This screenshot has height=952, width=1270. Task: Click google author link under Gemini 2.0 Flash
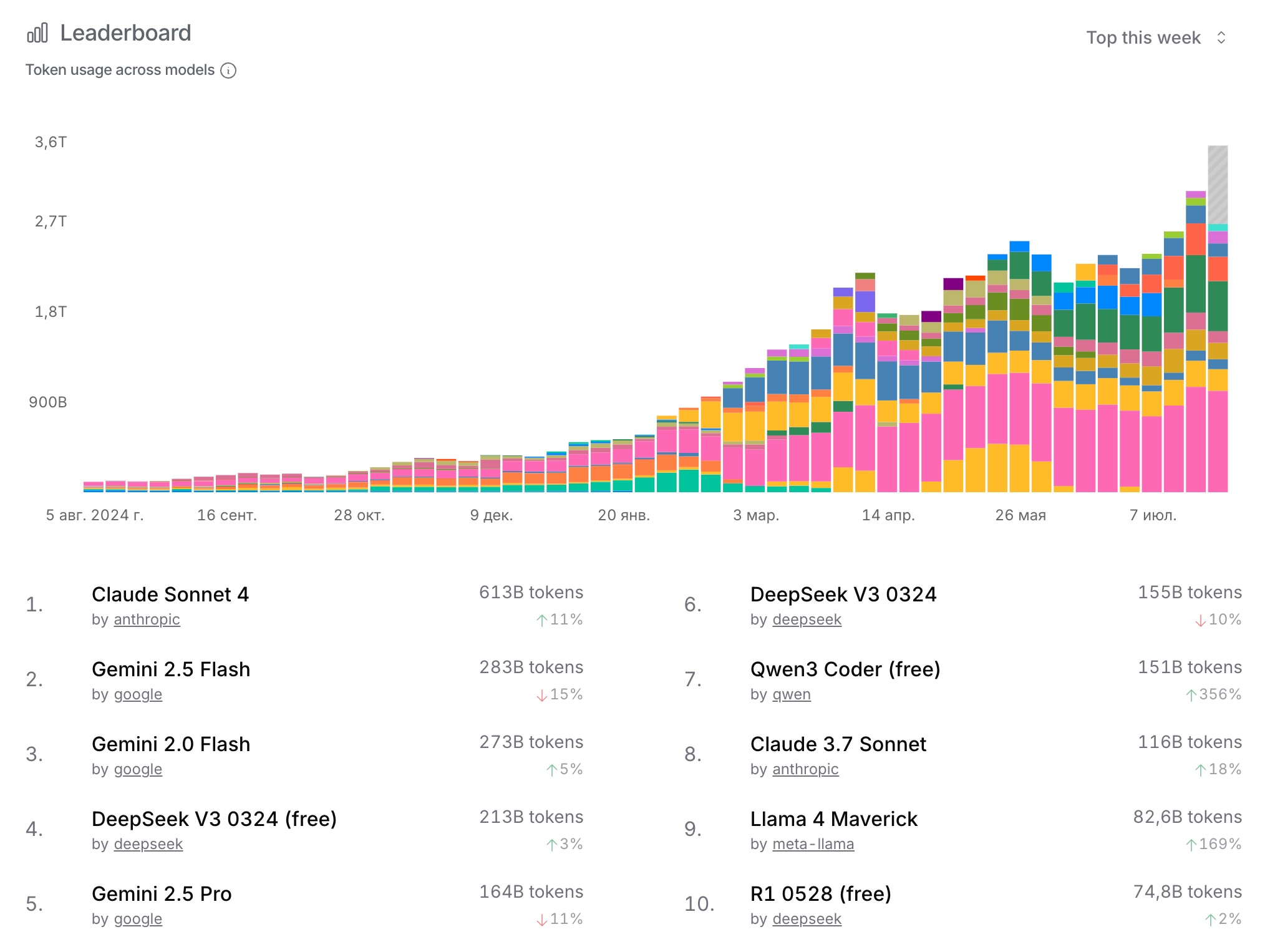point(138,769)
